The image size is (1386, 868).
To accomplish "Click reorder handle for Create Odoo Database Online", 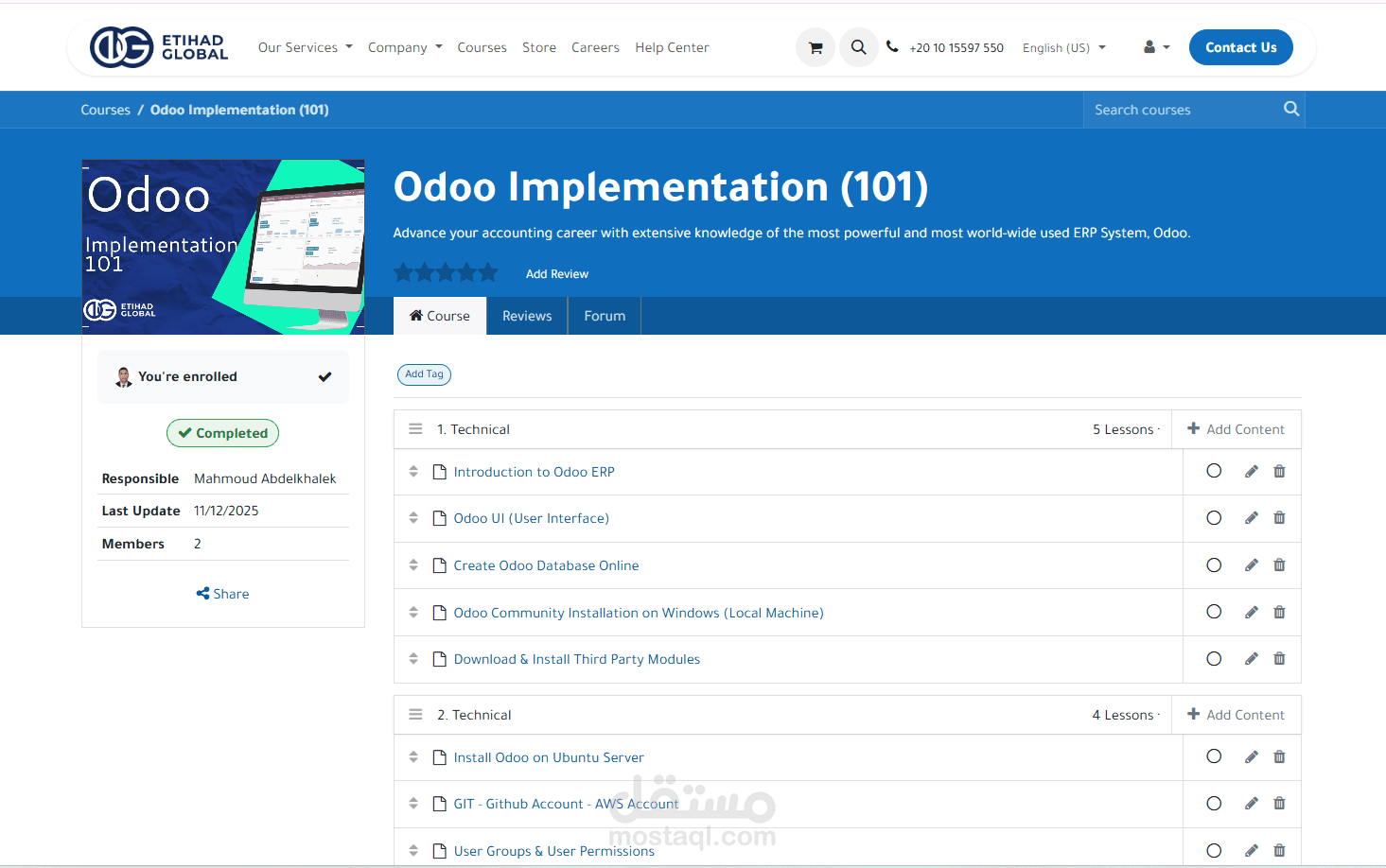I will 413,565.
